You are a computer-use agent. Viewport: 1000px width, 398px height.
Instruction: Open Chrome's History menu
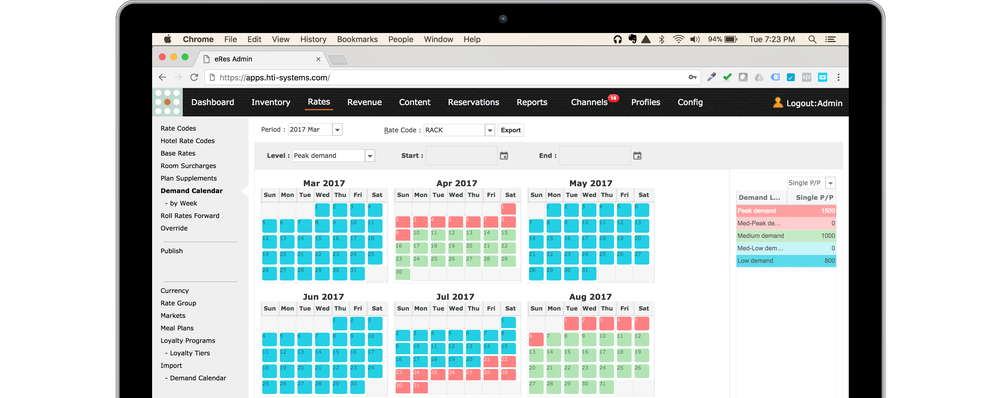(x=313, y=40)
